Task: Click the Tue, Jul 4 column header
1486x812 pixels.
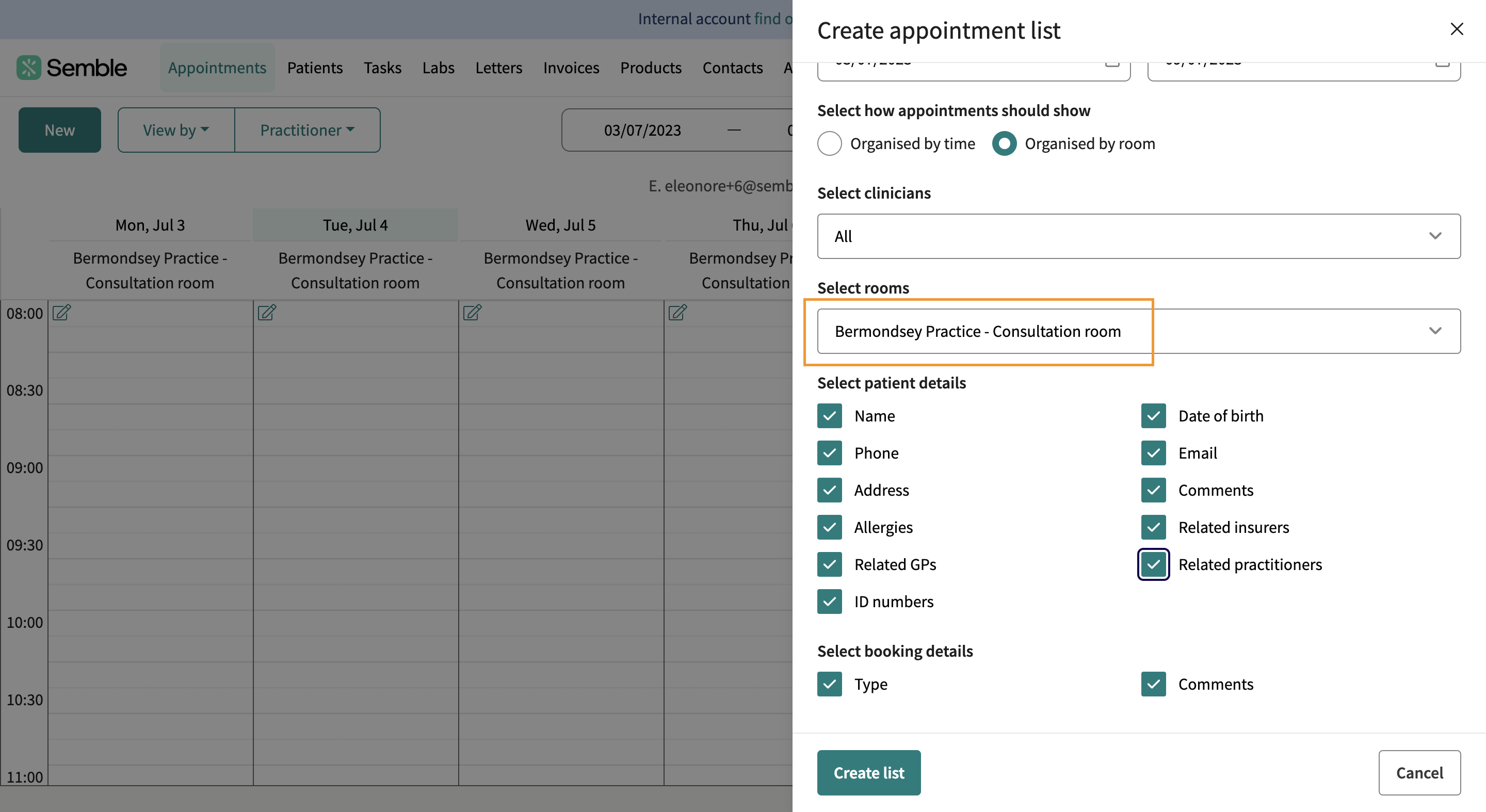Action: click(356, 225)
